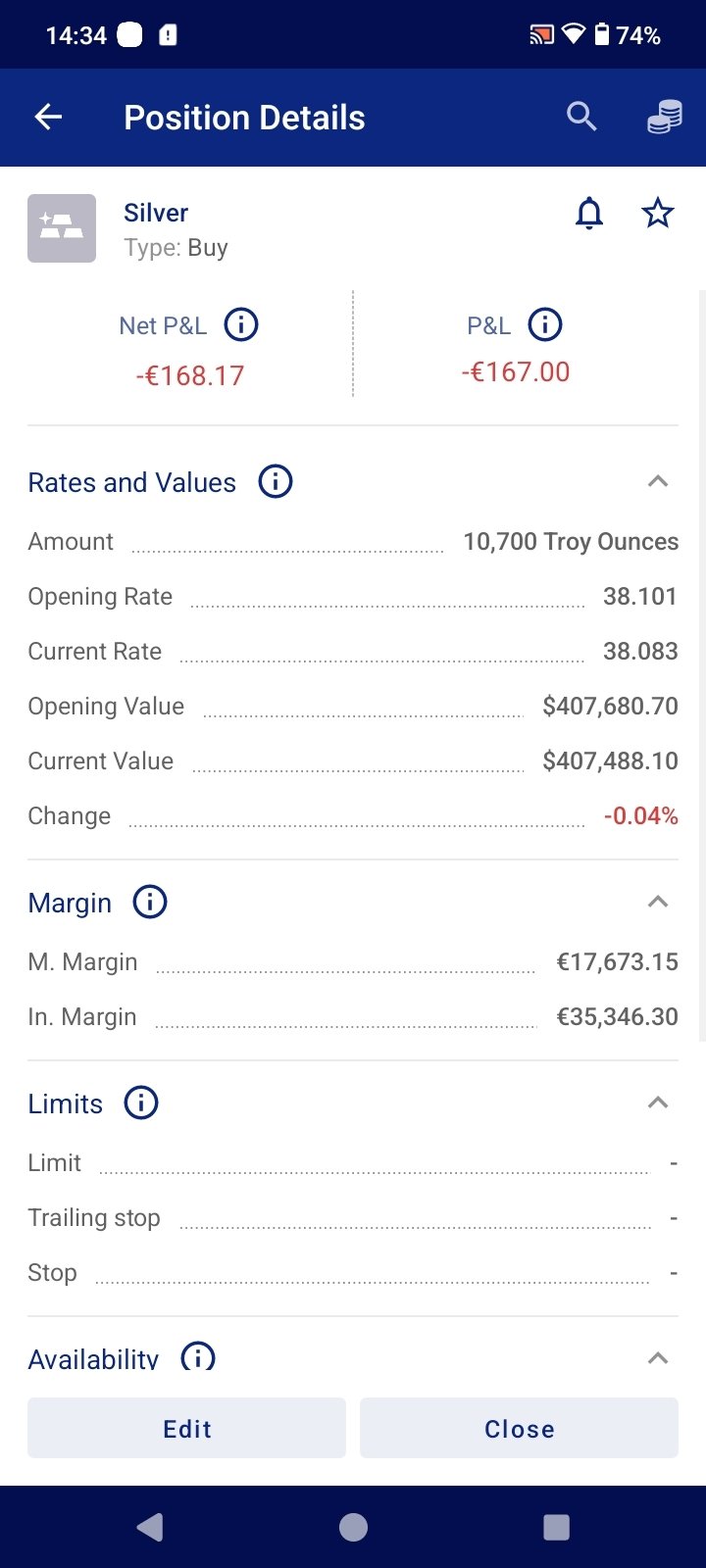The width and height of the screenshot is (706, 1568).
Task: Open Rates and Values info icon
Action: point(276,481)
